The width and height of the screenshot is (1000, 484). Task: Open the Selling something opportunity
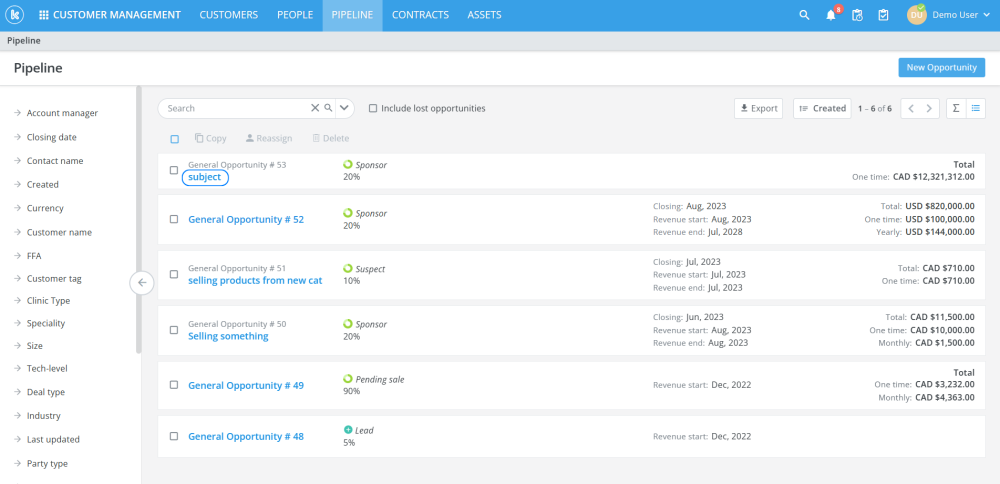click(x=228, y=336)
